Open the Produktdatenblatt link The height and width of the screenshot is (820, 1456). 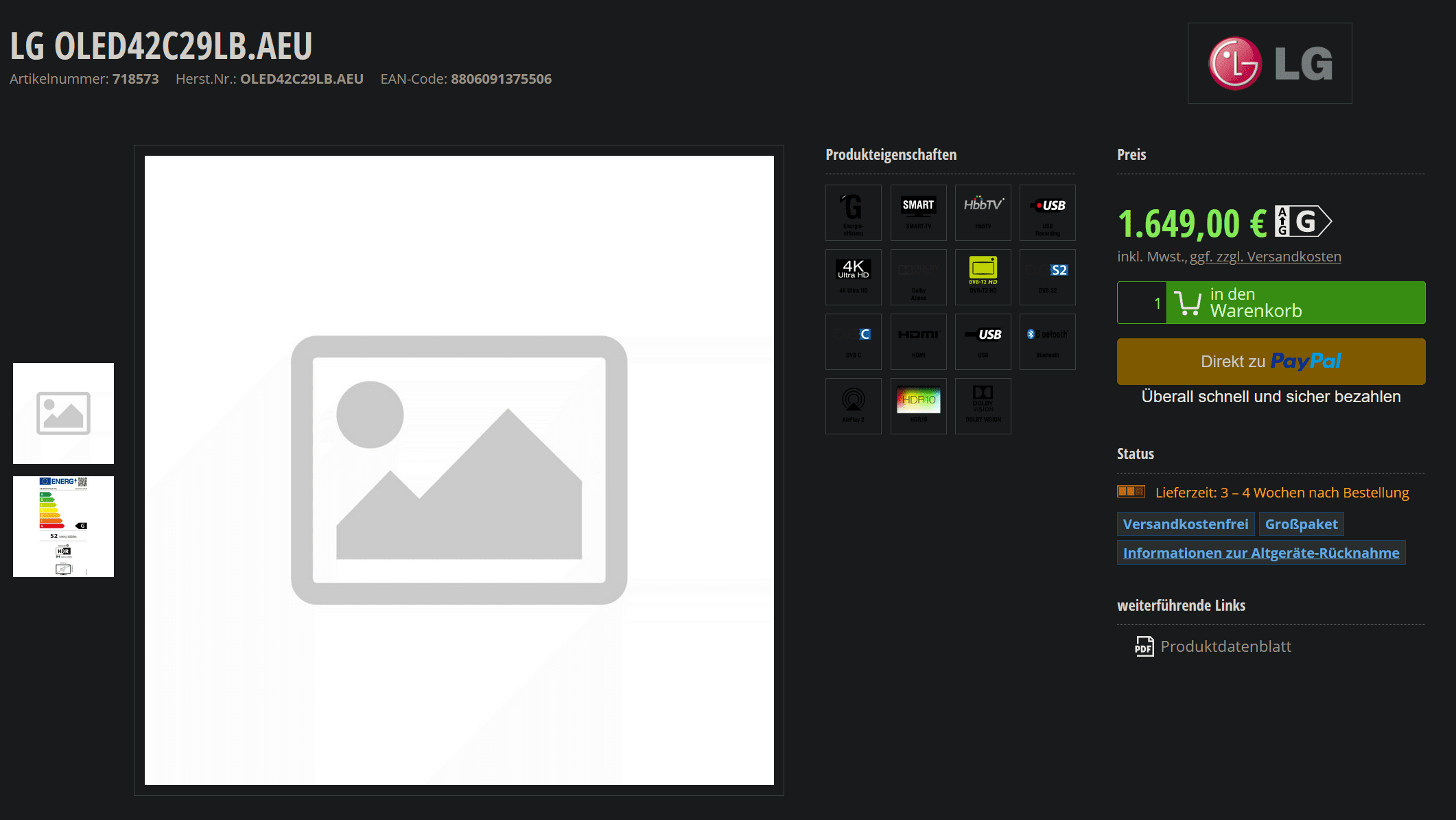(x=1225, y=646)
